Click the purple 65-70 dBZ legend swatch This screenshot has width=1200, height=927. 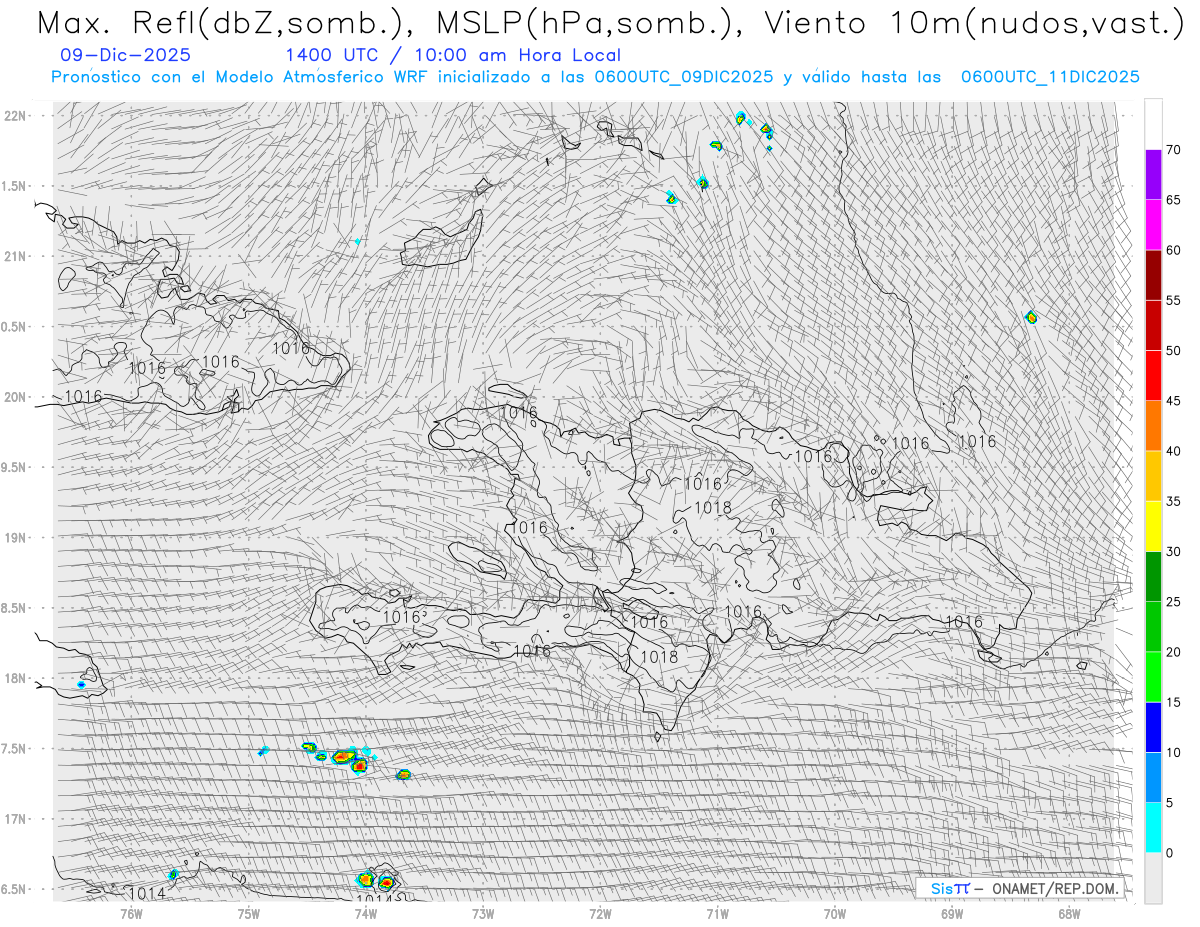pyautogui.click(x=1153, y=175)
